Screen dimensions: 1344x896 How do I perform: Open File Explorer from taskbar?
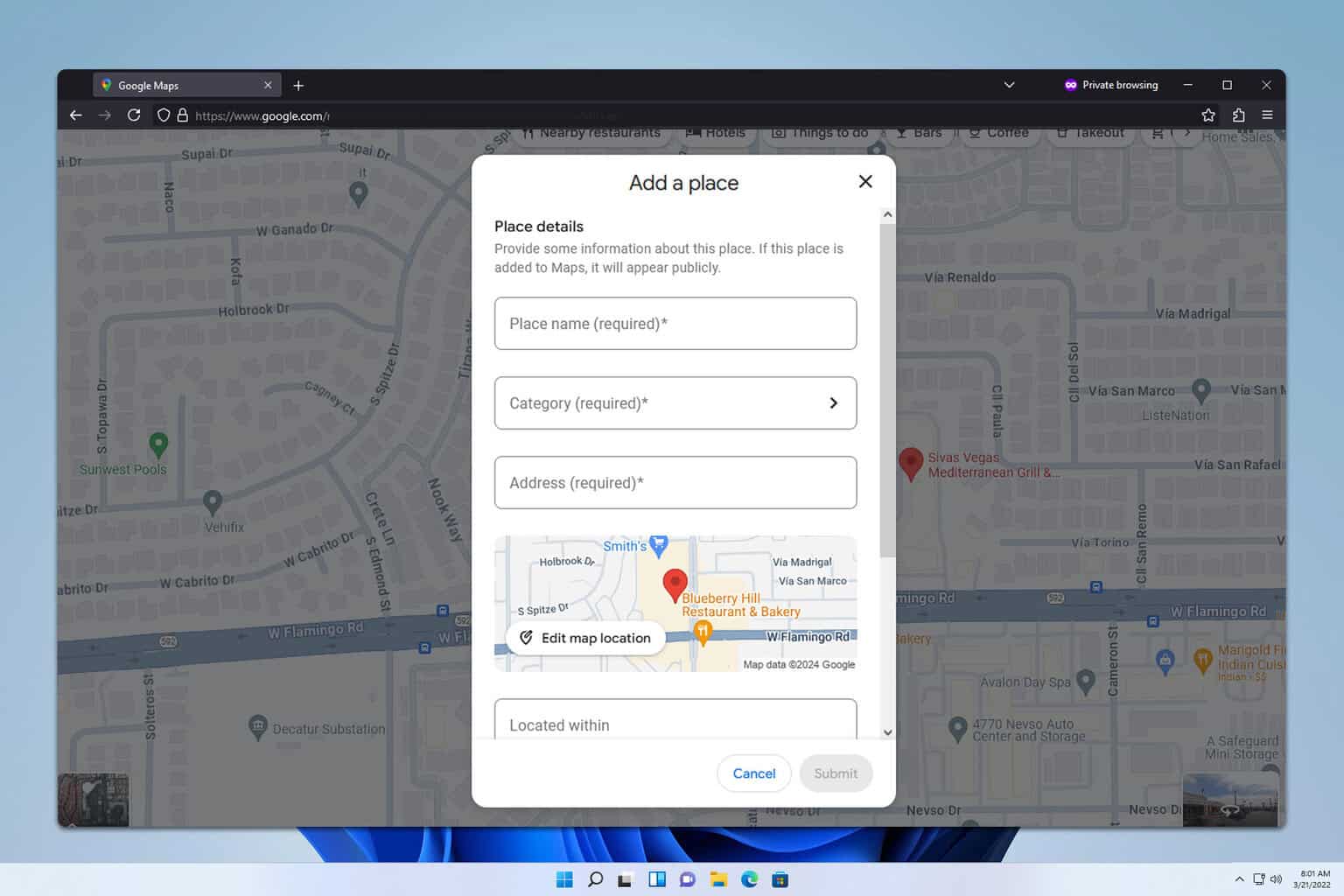point(718,879)
